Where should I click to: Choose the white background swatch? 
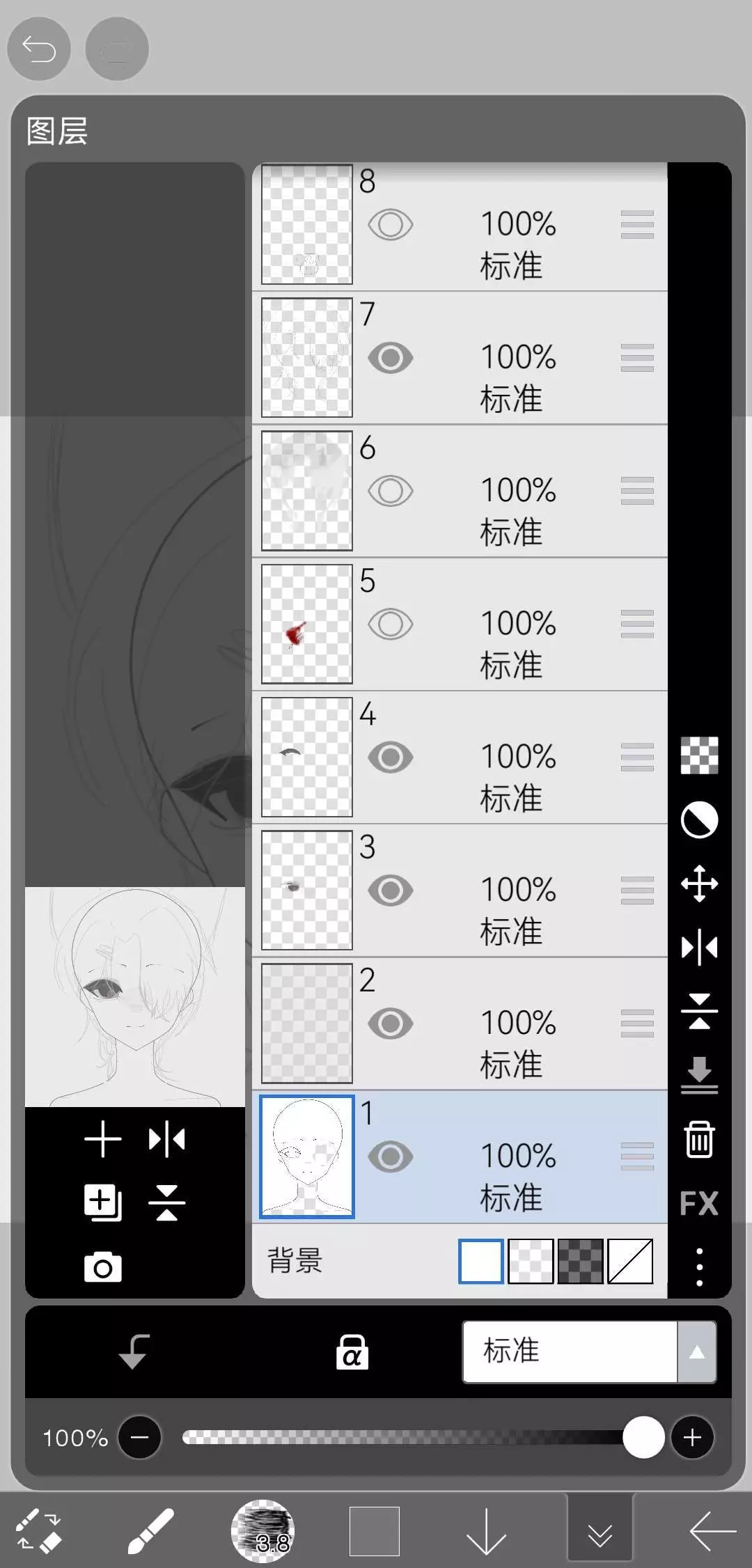coord(480,1261)
